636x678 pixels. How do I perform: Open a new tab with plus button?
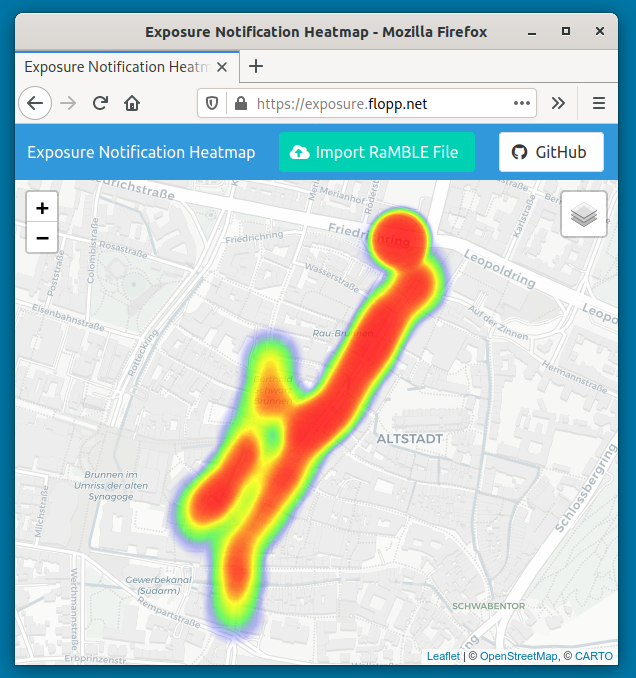pyautogui.click(x=256, y=66)
